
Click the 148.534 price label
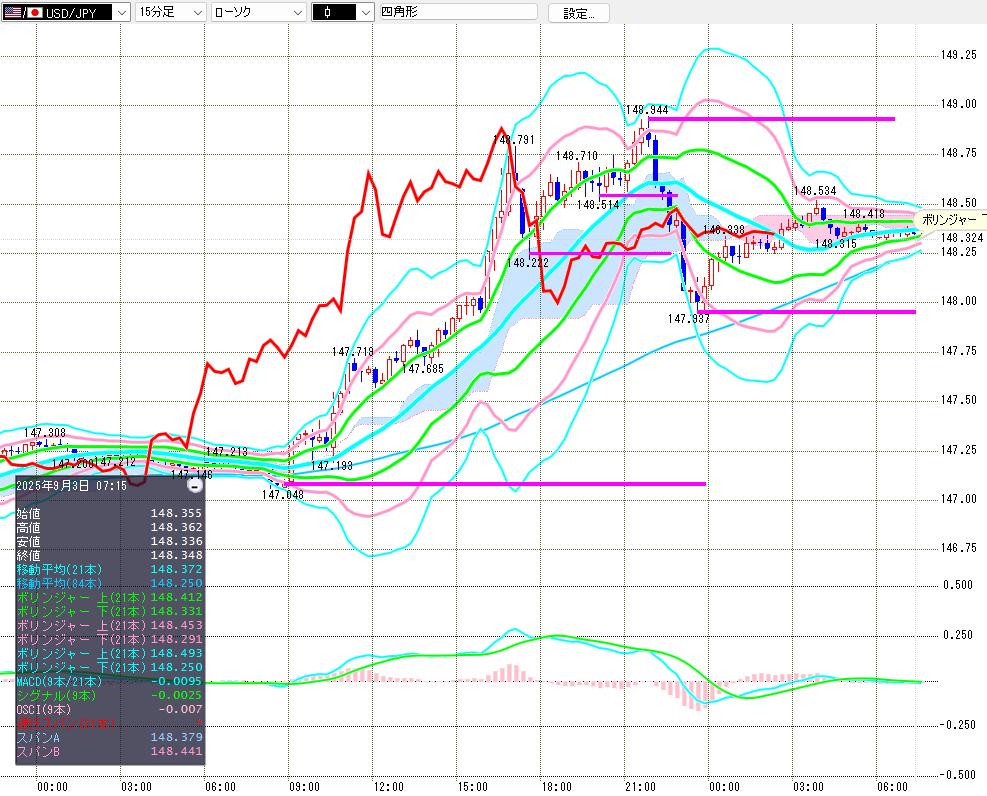coord(815,191)
